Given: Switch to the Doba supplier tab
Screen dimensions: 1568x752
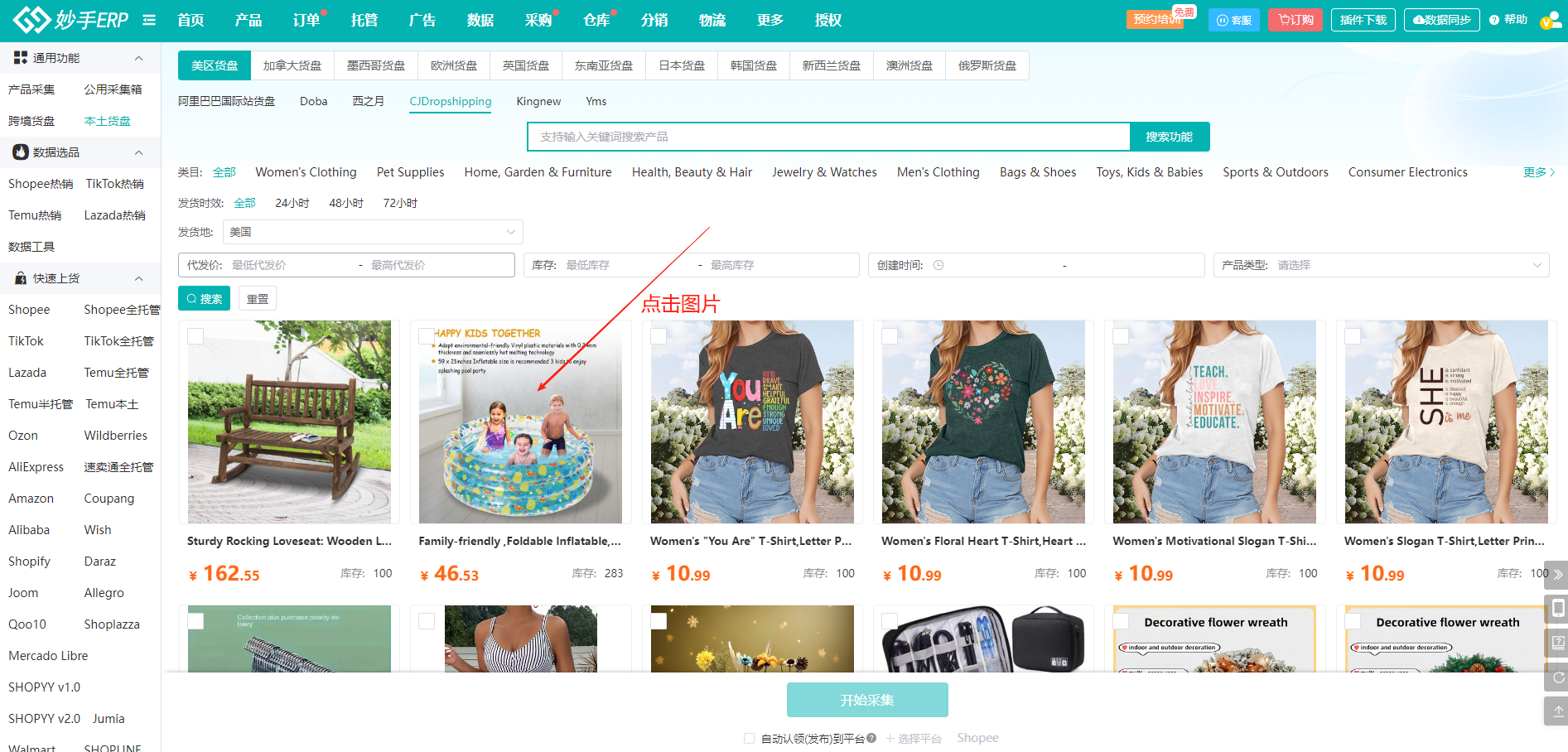Looking at the screenshot, I should coord(313,101).
